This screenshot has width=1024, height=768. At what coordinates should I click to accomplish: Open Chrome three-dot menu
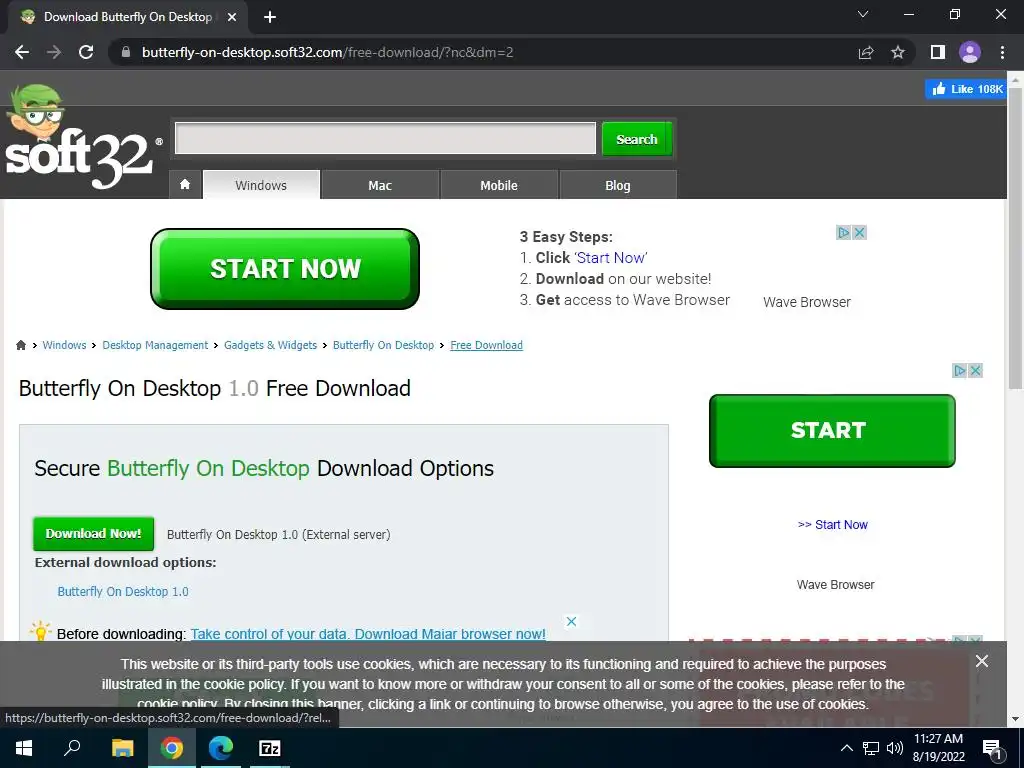pyautogui.click(x=1002, y=52)
